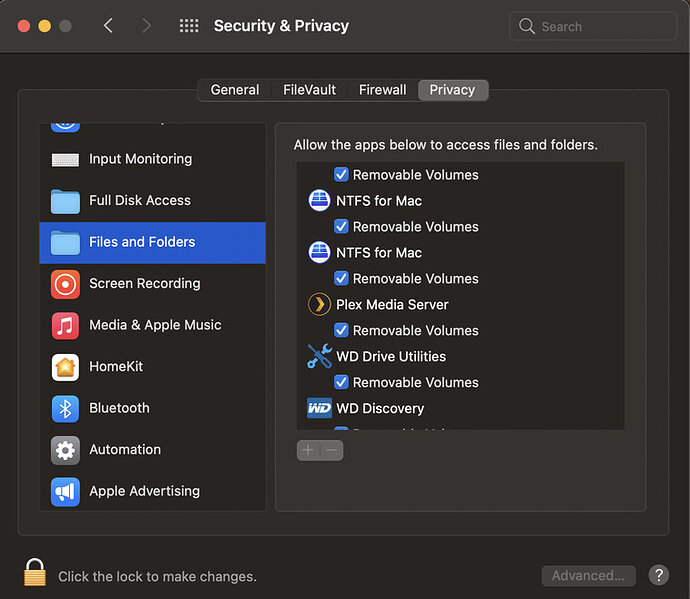Select Automation in the sidebar
The height and width of the screenshot is (599, 690).
[x=152, y=450]
